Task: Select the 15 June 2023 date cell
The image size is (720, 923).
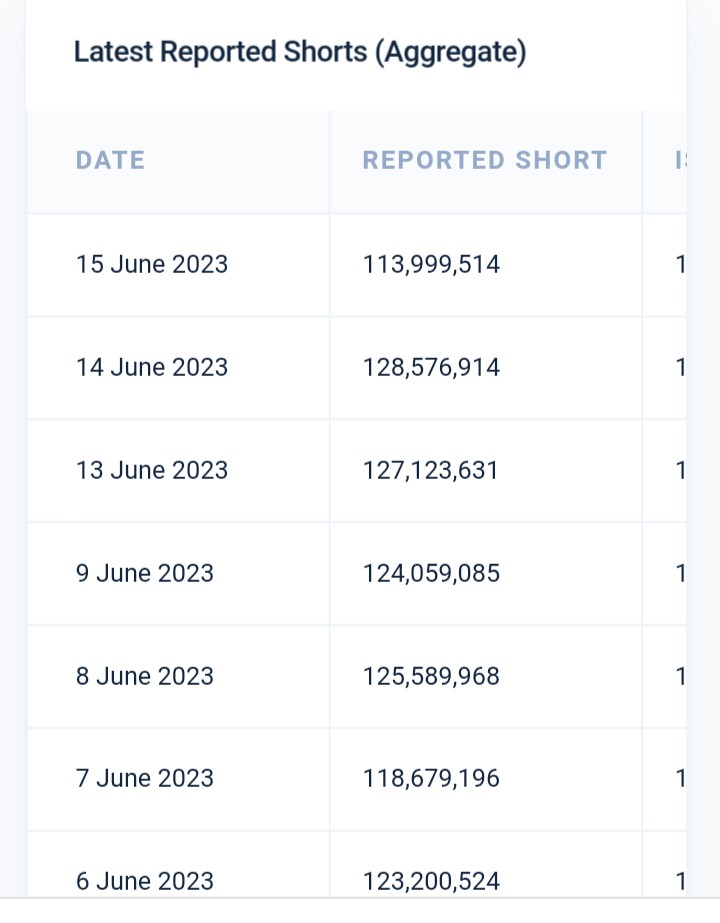Action: 152,265
